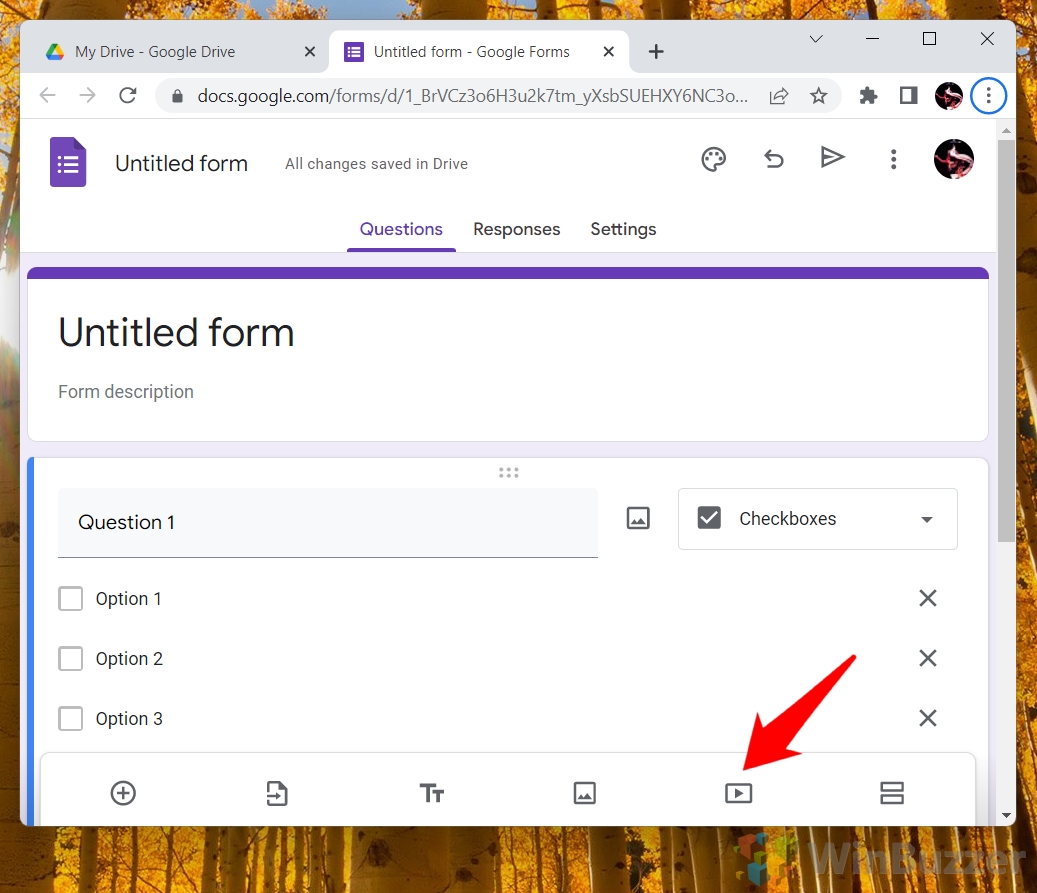Go back in browser history
1037x893 pixels.
(48, 96)
